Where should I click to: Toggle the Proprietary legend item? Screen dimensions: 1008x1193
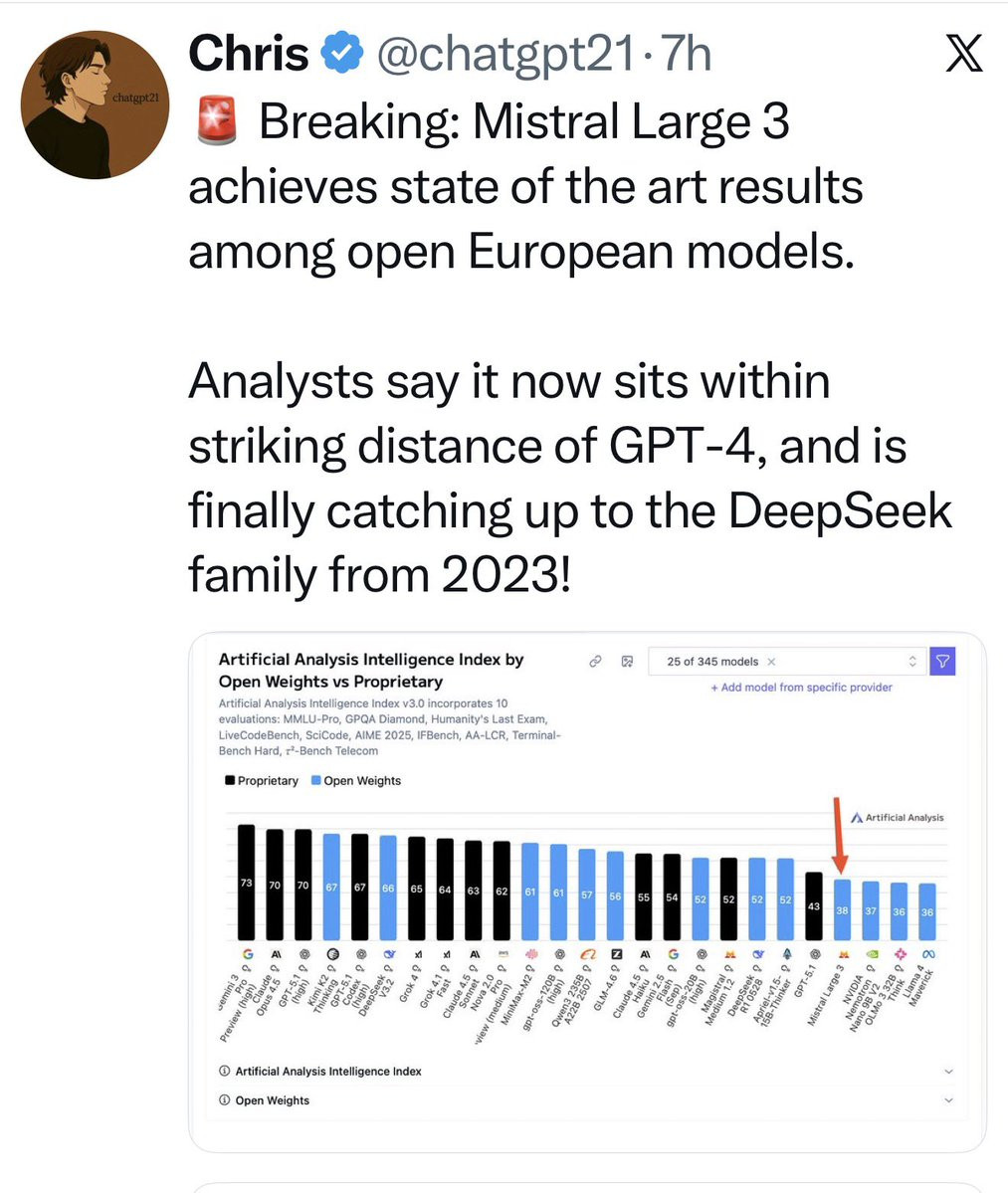(261, 781)
